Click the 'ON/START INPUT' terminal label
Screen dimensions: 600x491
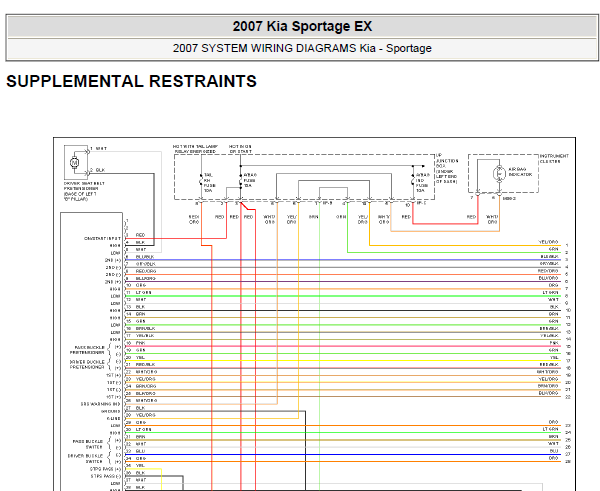coord(102,238)
